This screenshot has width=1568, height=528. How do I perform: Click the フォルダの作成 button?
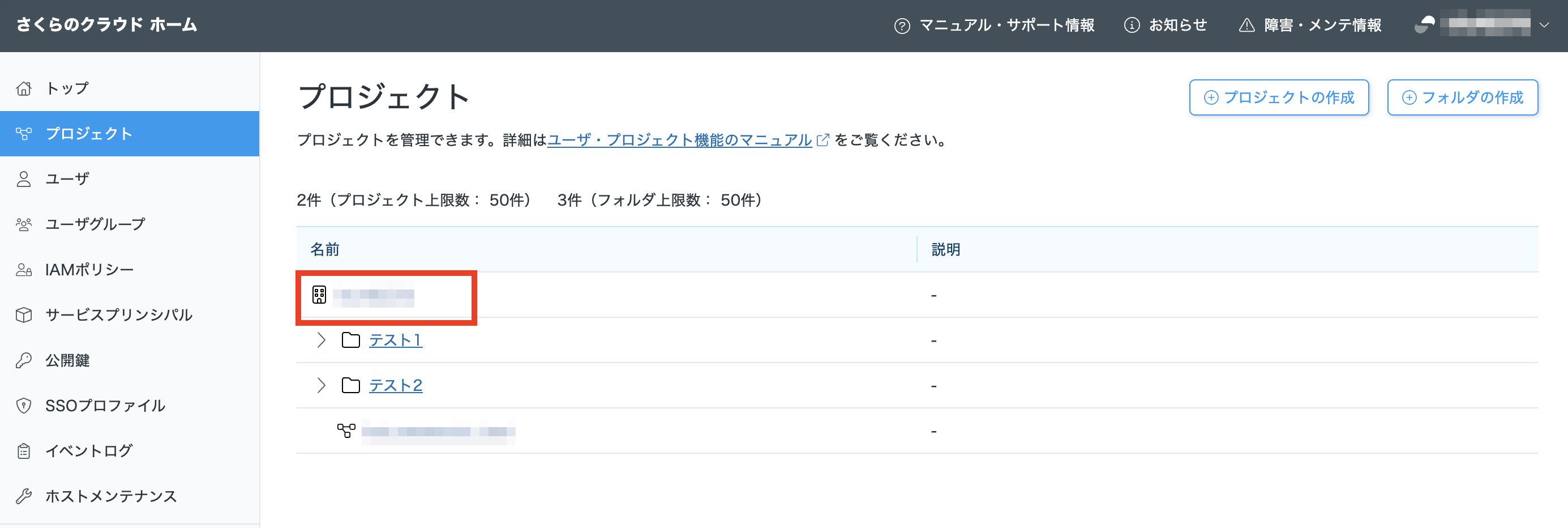(1462, 97)
